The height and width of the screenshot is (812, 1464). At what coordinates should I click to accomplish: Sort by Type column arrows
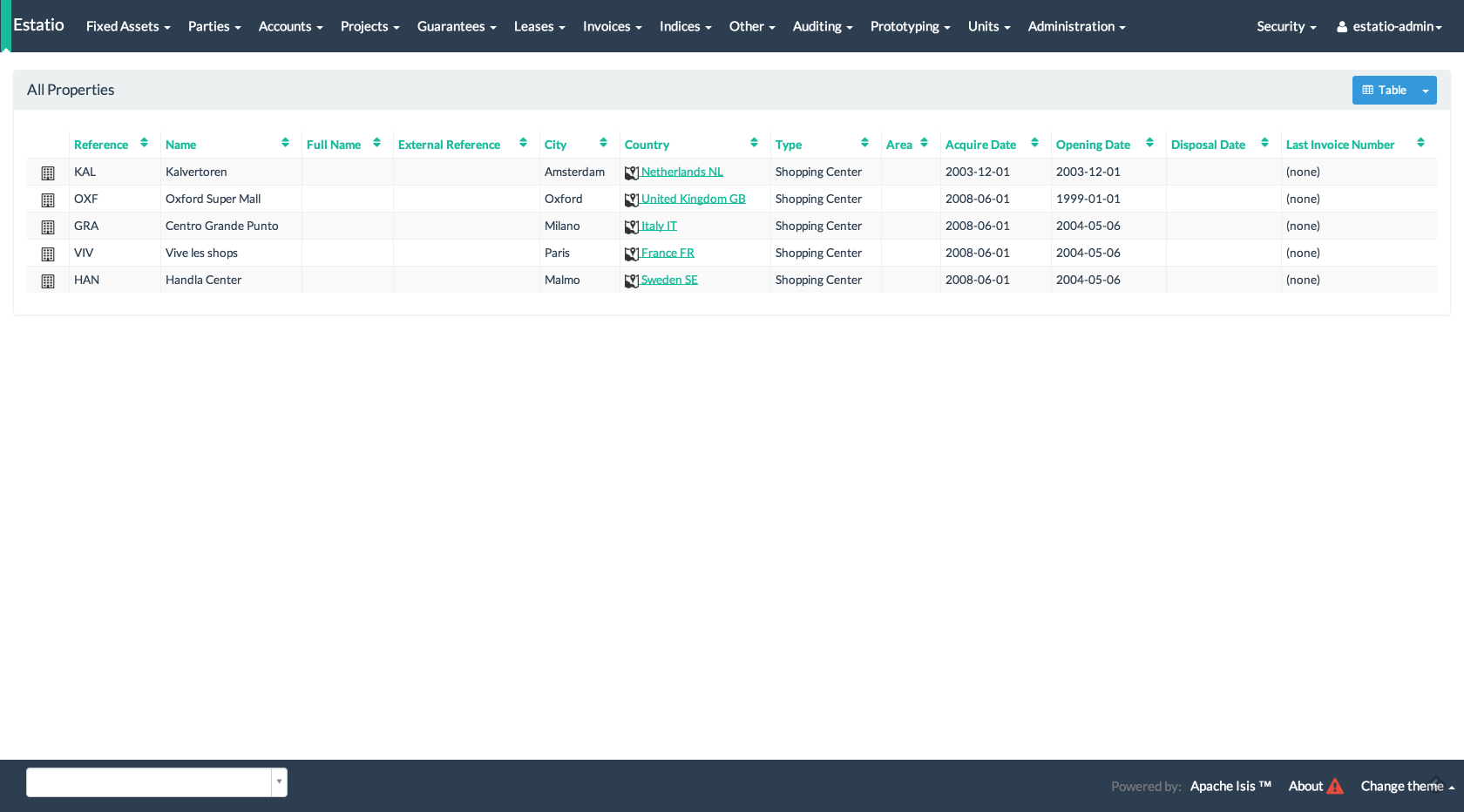click(x=864, y=143)
